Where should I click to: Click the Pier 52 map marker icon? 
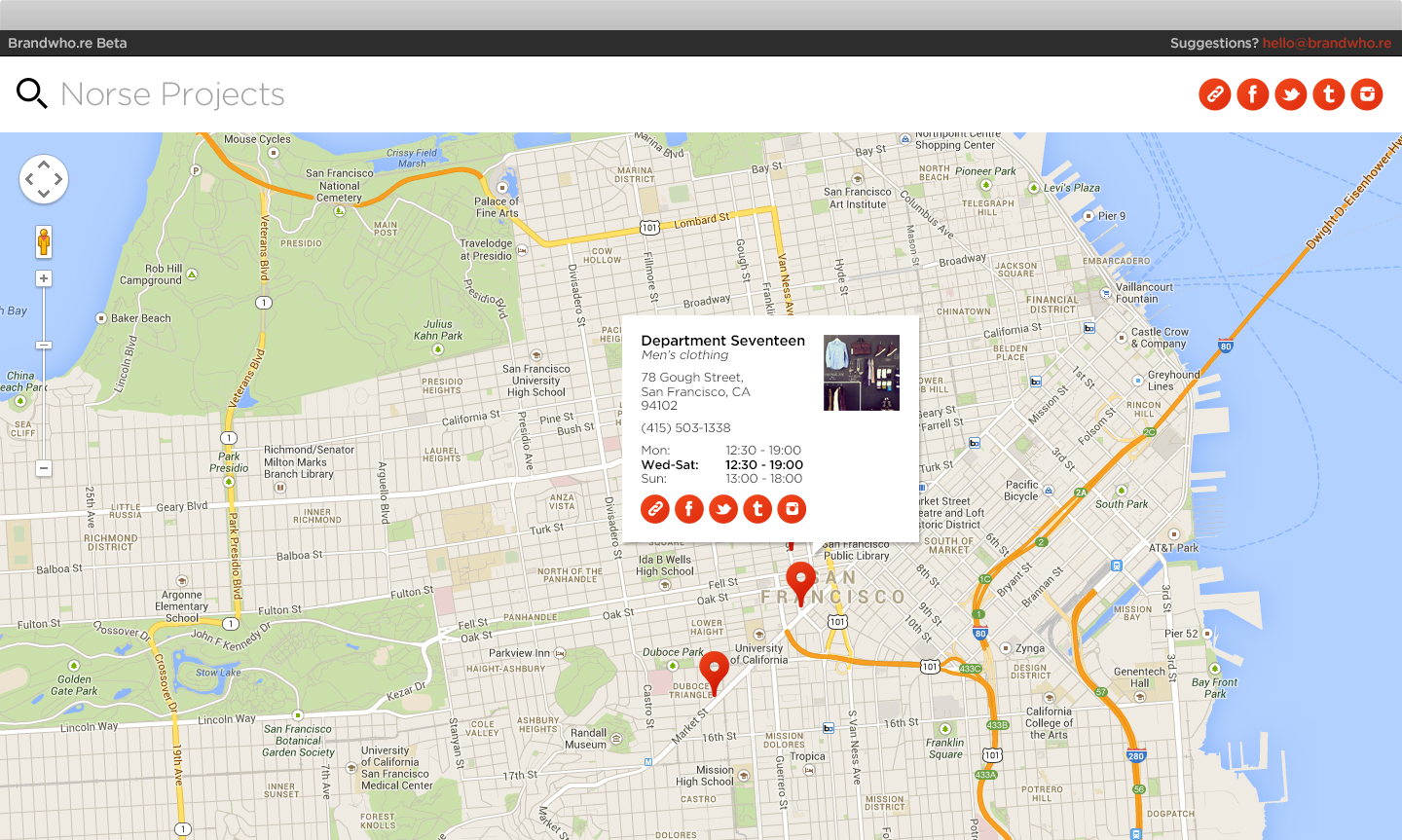click(1207, 634)
